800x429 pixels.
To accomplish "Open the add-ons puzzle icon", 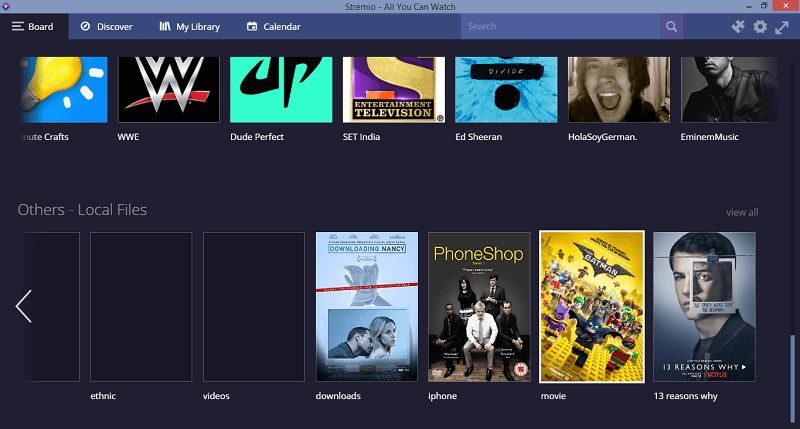I will click(x=738, y=27).
